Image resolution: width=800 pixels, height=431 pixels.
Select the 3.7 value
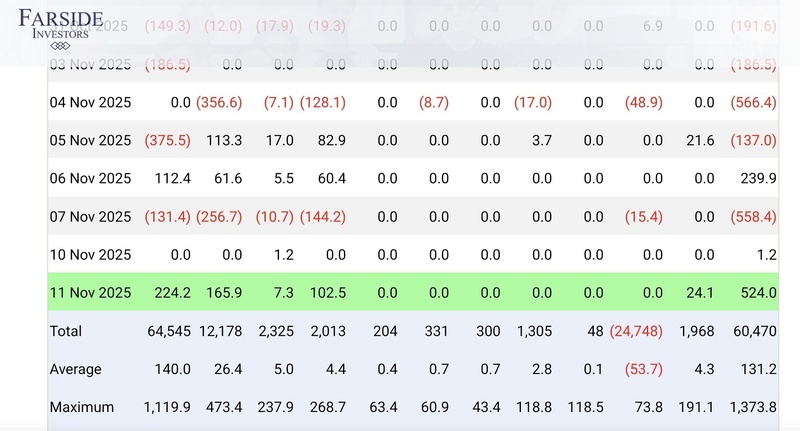pyautogui.click(x=542, y=140)
